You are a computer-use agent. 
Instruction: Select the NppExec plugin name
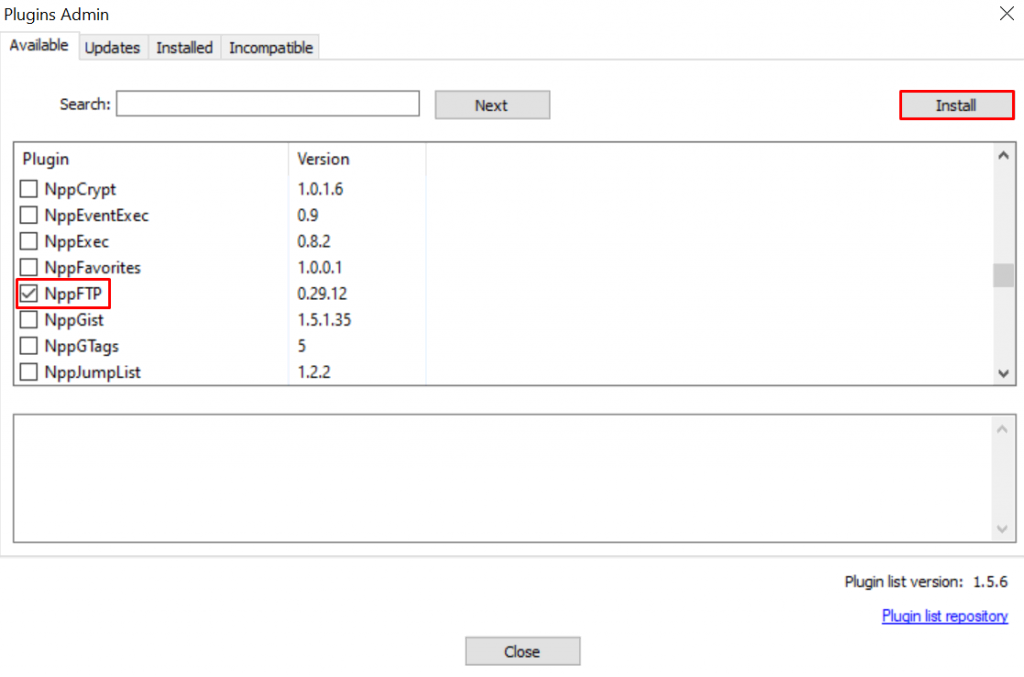[76, 242]
